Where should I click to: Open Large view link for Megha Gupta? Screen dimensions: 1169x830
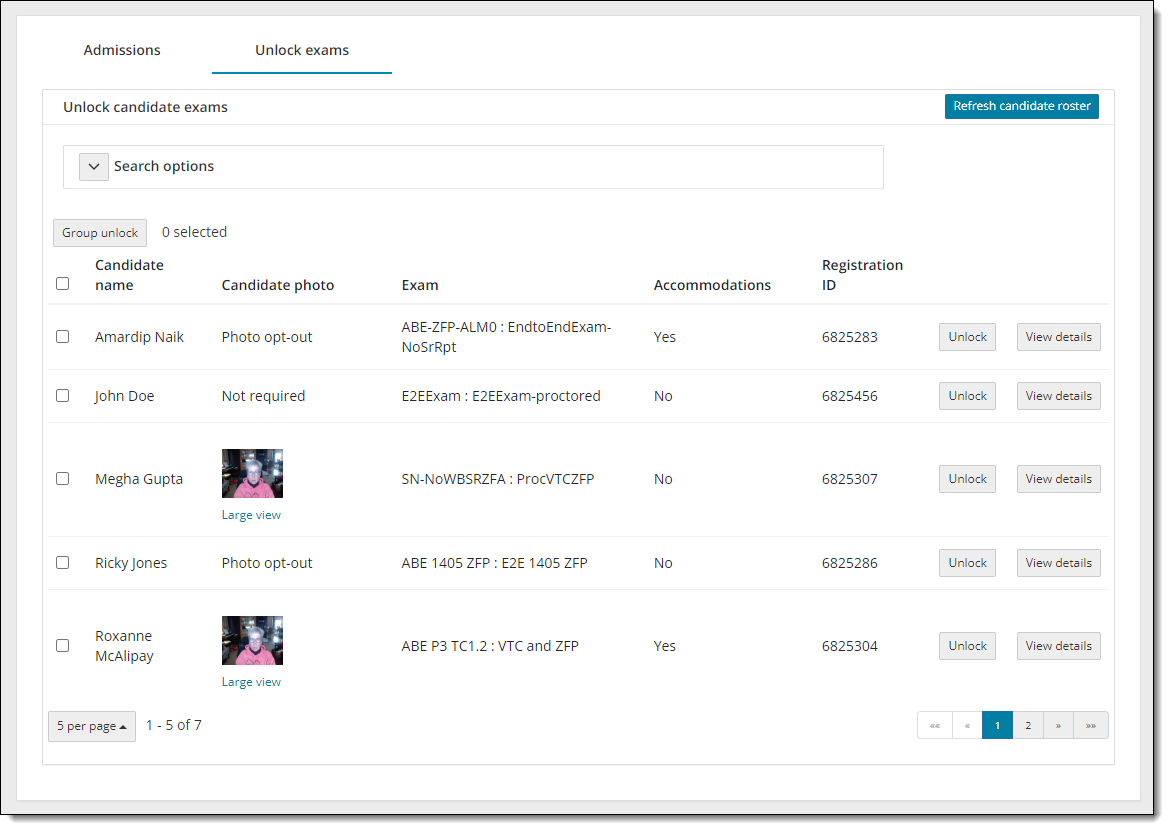point(251,515)
